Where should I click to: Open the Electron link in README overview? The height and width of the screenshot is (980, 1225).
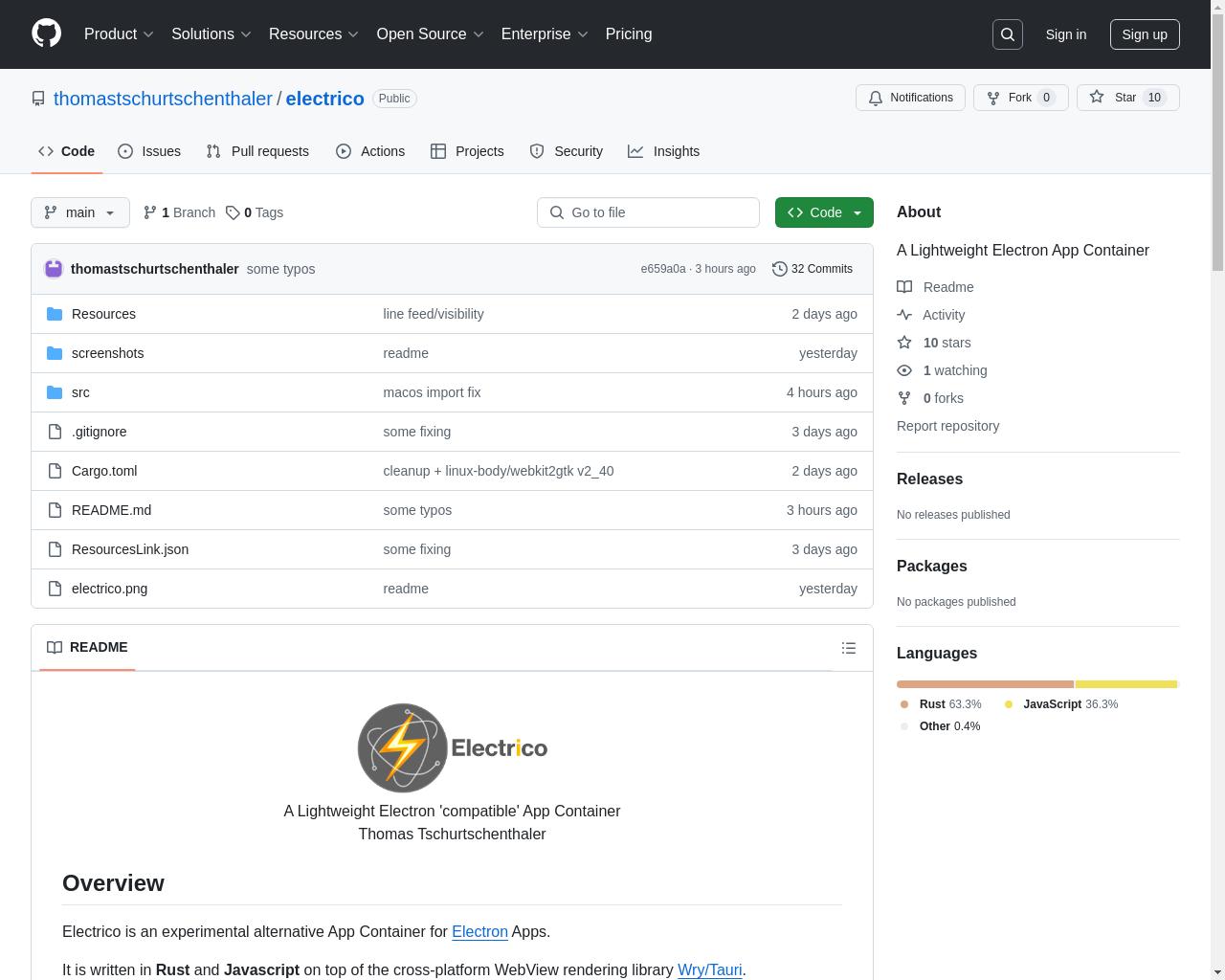tap(479, 931)
